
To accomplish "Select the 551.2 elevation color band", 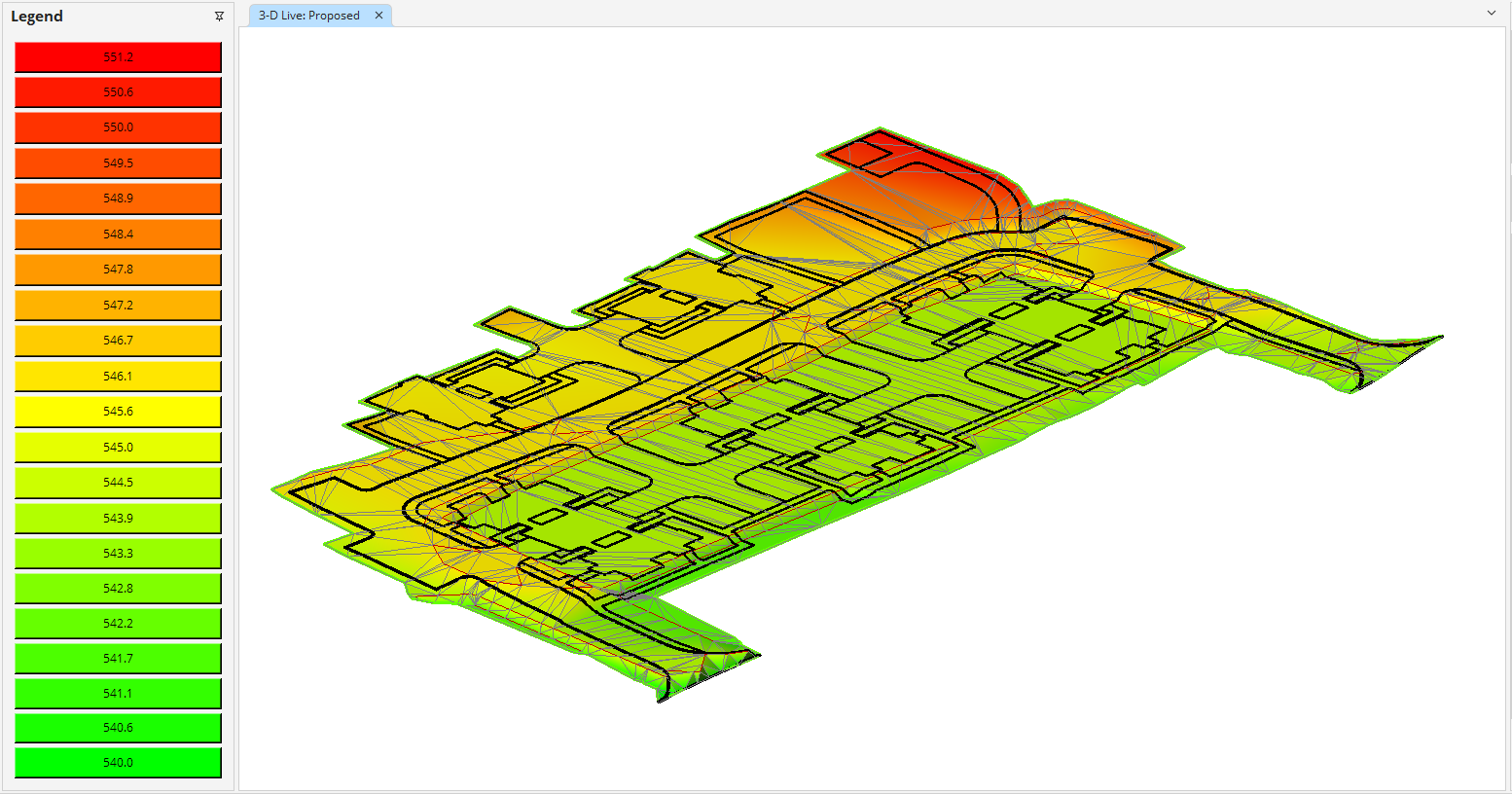I will (118, 56).
